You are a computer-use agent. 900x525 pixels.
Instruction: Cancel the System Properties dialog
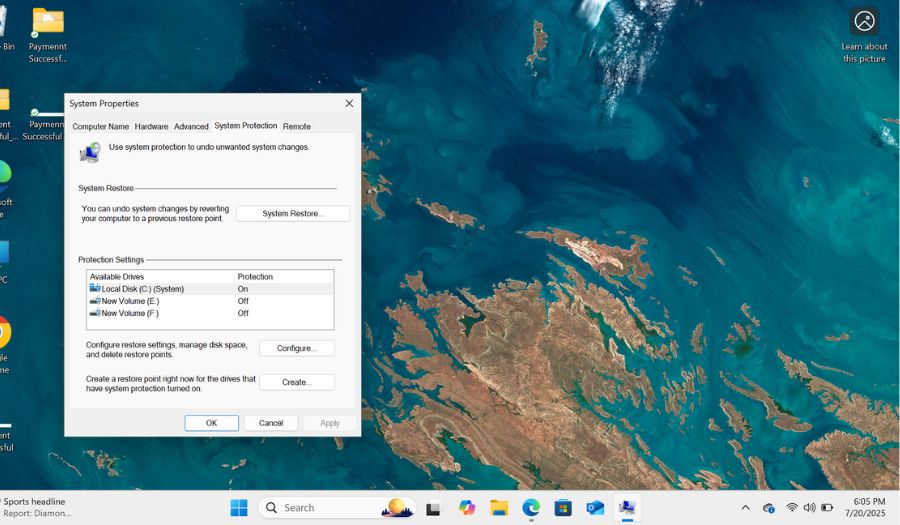(x=271, y=423)
